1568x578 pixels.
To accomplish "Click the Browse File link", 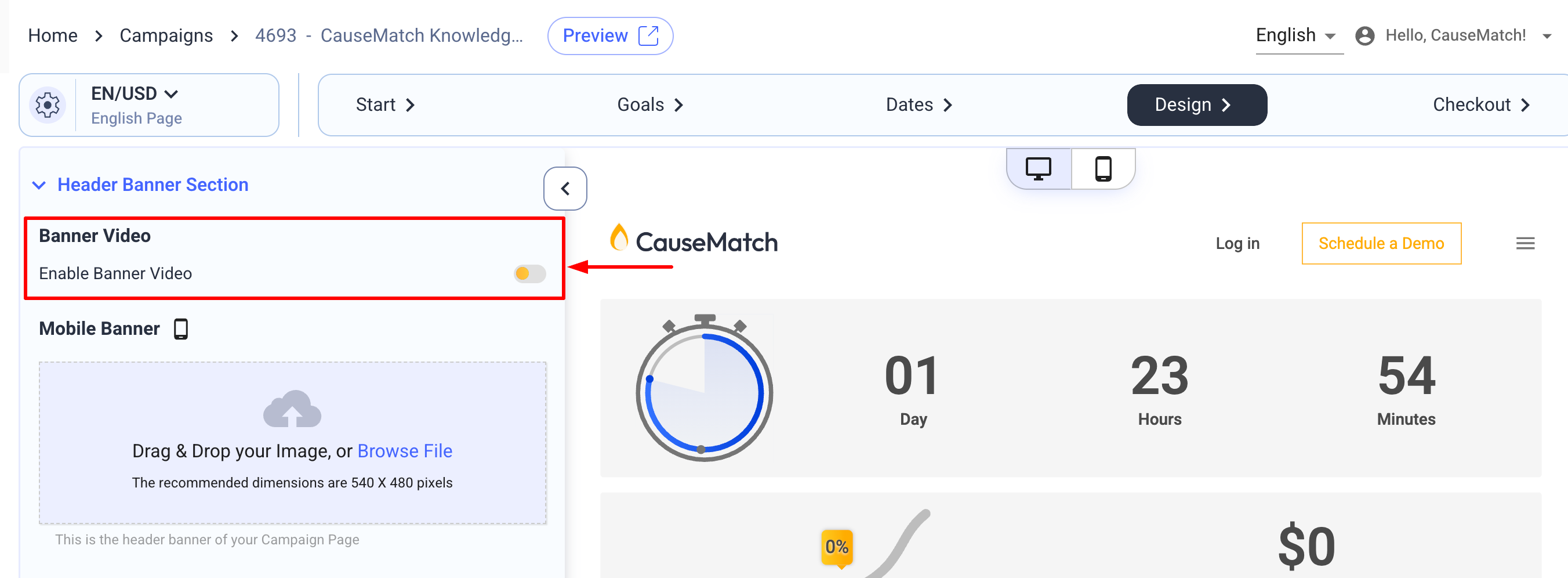I will [x=404, y=451].
